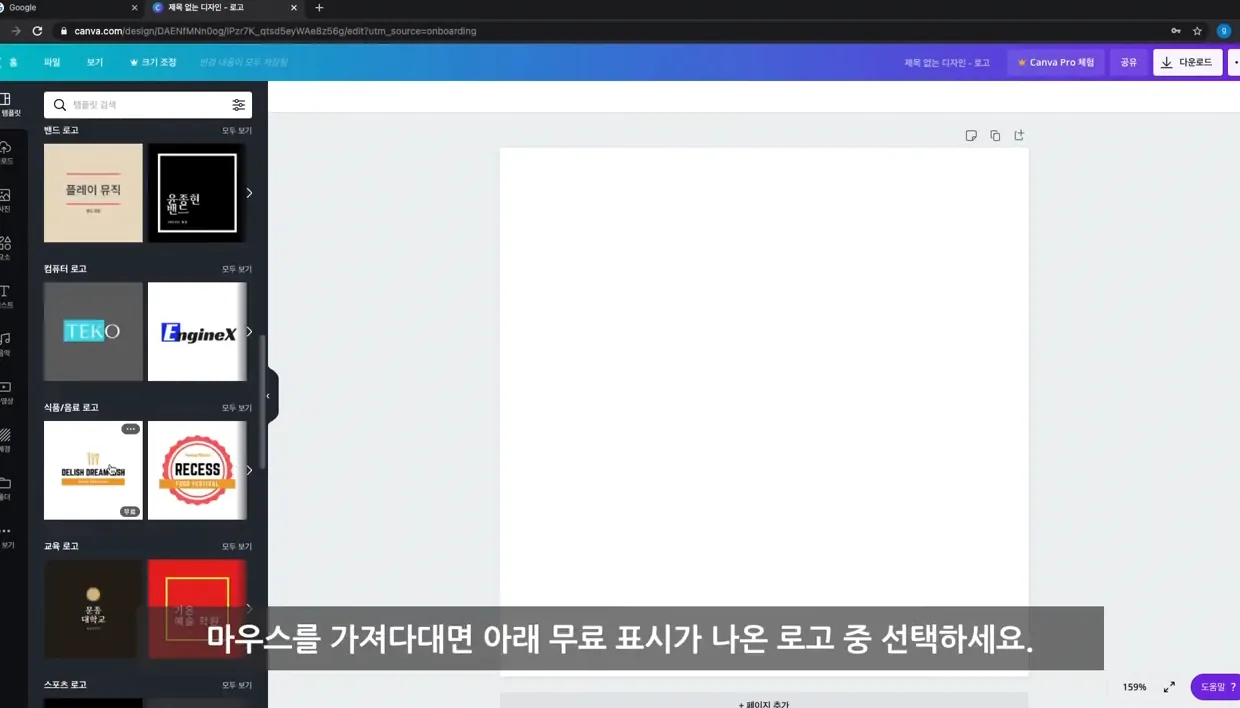Open the Help (도움말) button
The width and height of the screenshot is (1240, 708).
pyautogui.click(x=1216, y=687)
